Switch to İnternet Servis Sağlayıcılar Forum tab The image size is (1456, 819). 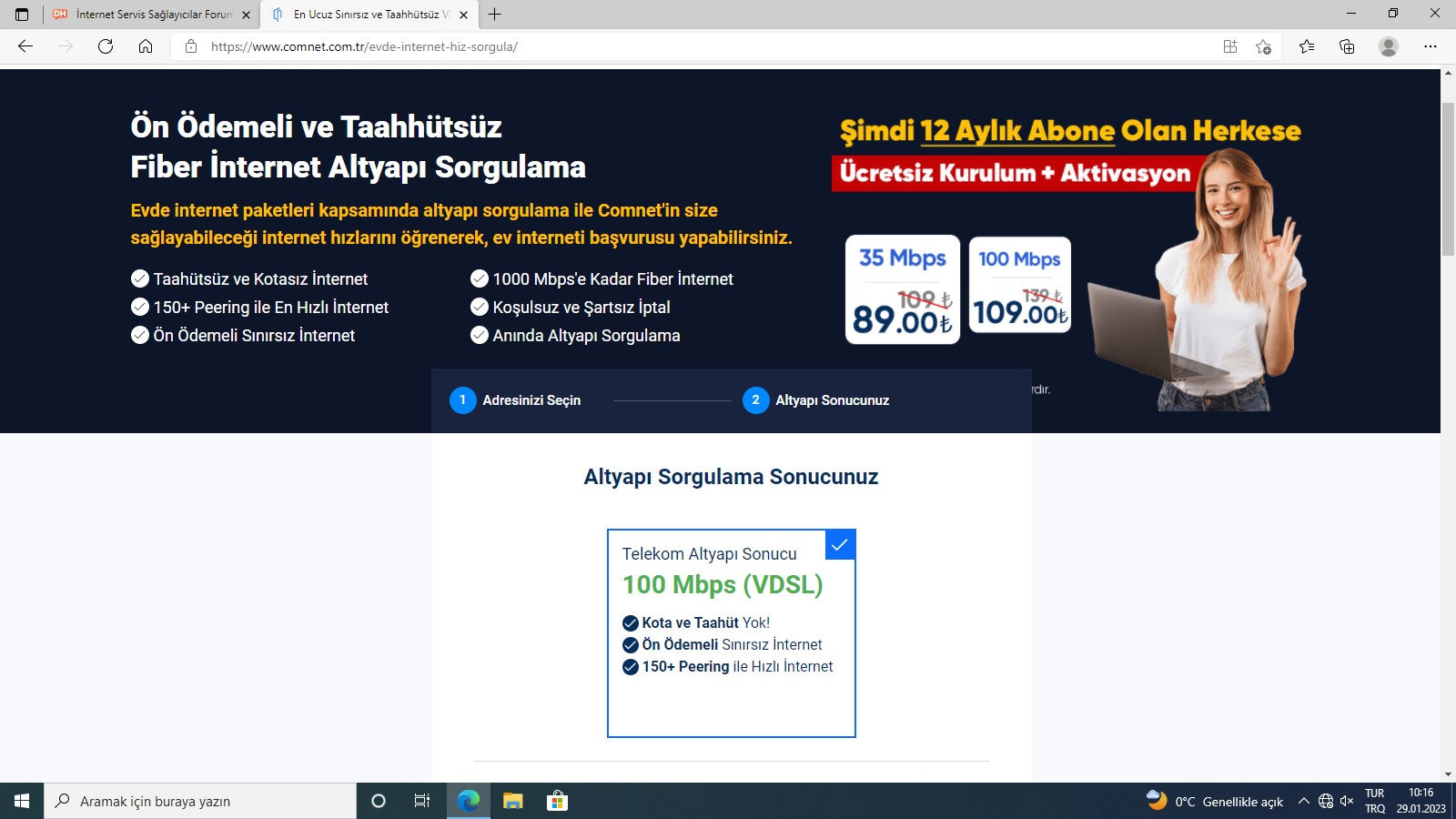(x=151, y=15)
